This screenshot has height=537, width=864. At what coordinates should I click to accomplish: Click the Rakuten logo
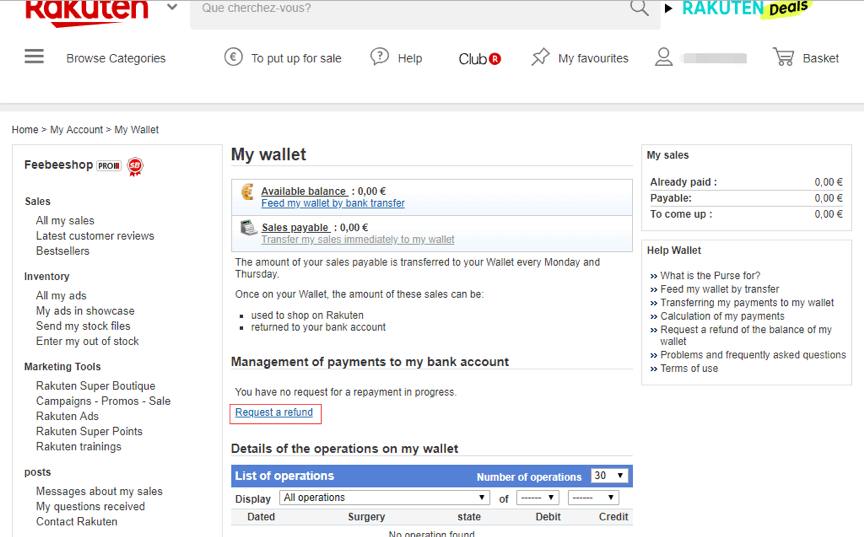click(87, 13)
